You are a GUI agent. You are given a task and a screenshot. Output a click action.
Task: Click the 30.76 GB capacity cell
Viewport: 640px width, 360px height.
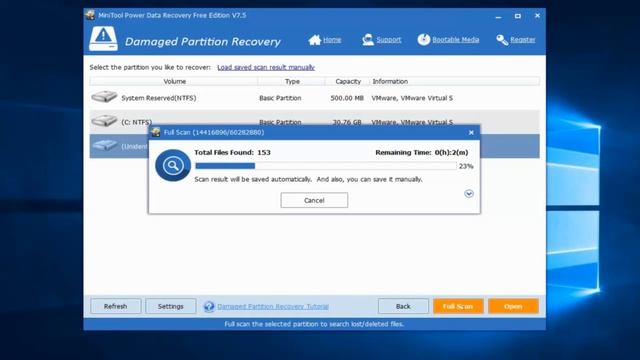[x=347, y=122]
